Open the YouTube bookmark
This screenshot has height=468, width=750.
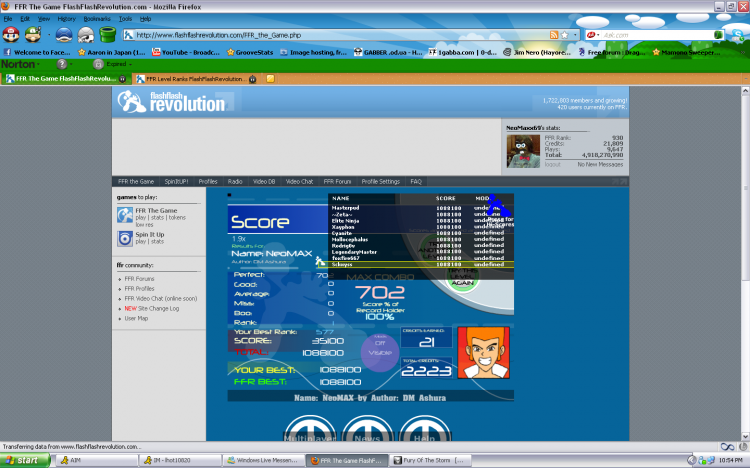coord(186,52)
